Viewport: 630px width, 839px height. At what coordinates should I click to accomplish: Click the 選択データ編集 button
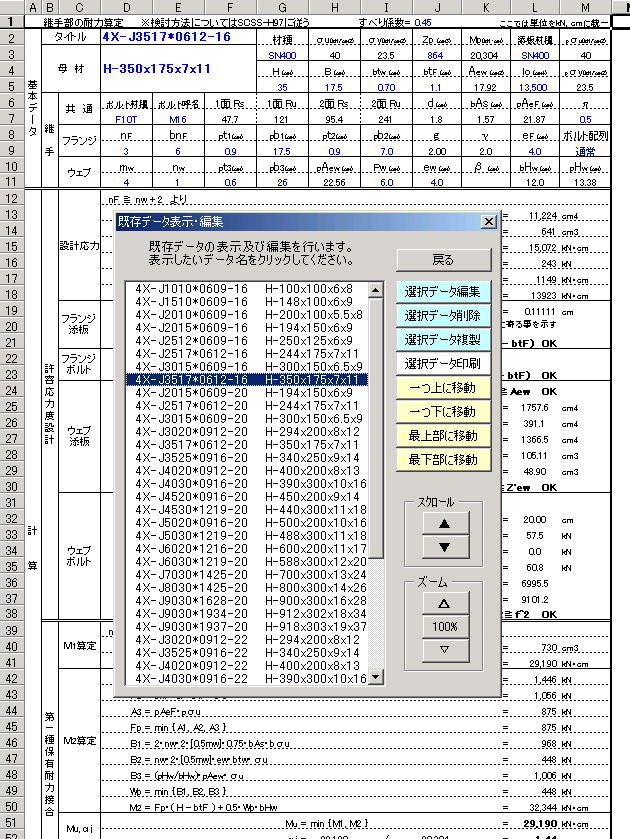pyautogui.click(x=443, y=292)
